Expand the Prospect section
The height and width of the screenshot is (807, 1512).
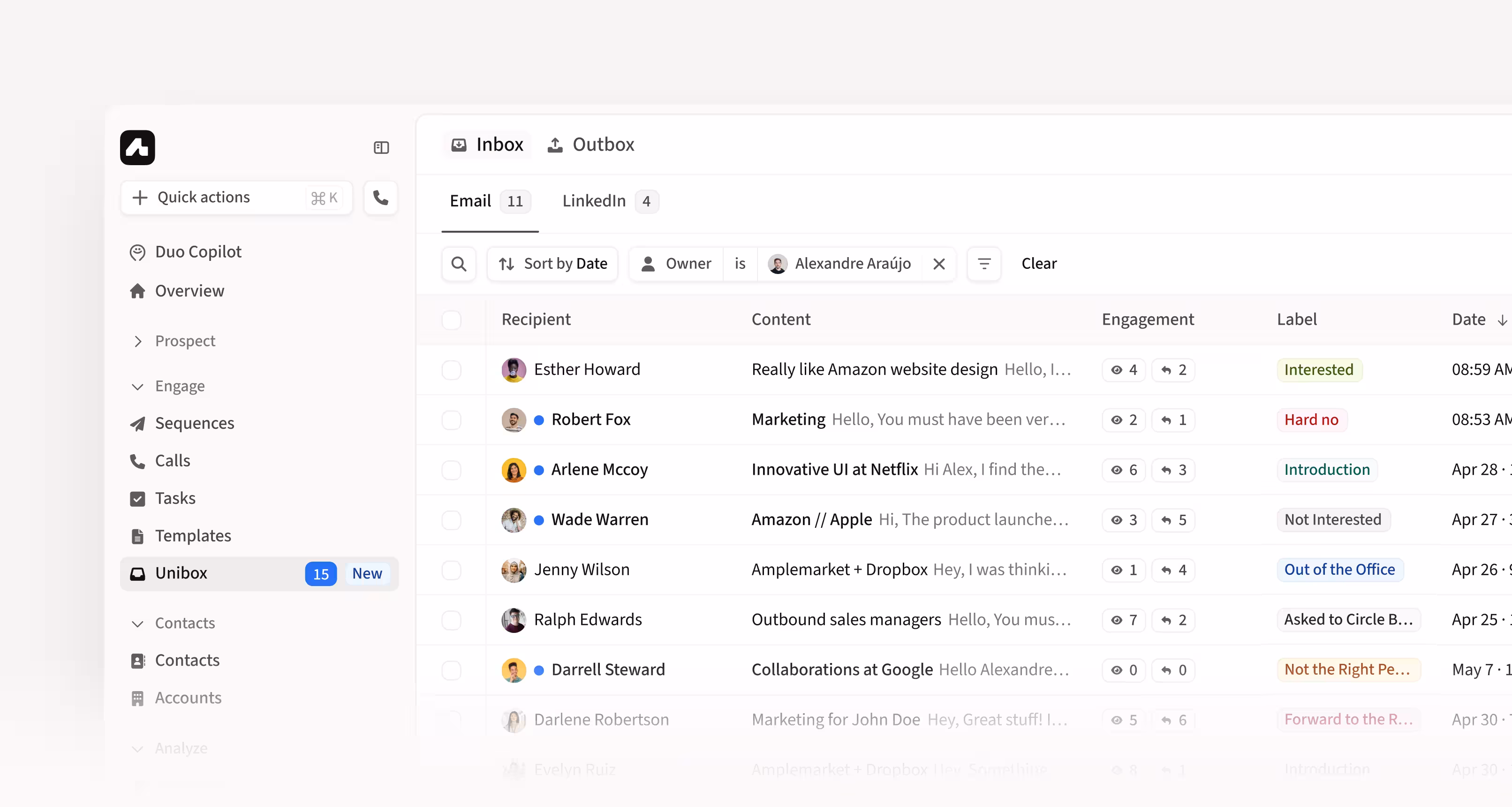[x=173, y=341]
